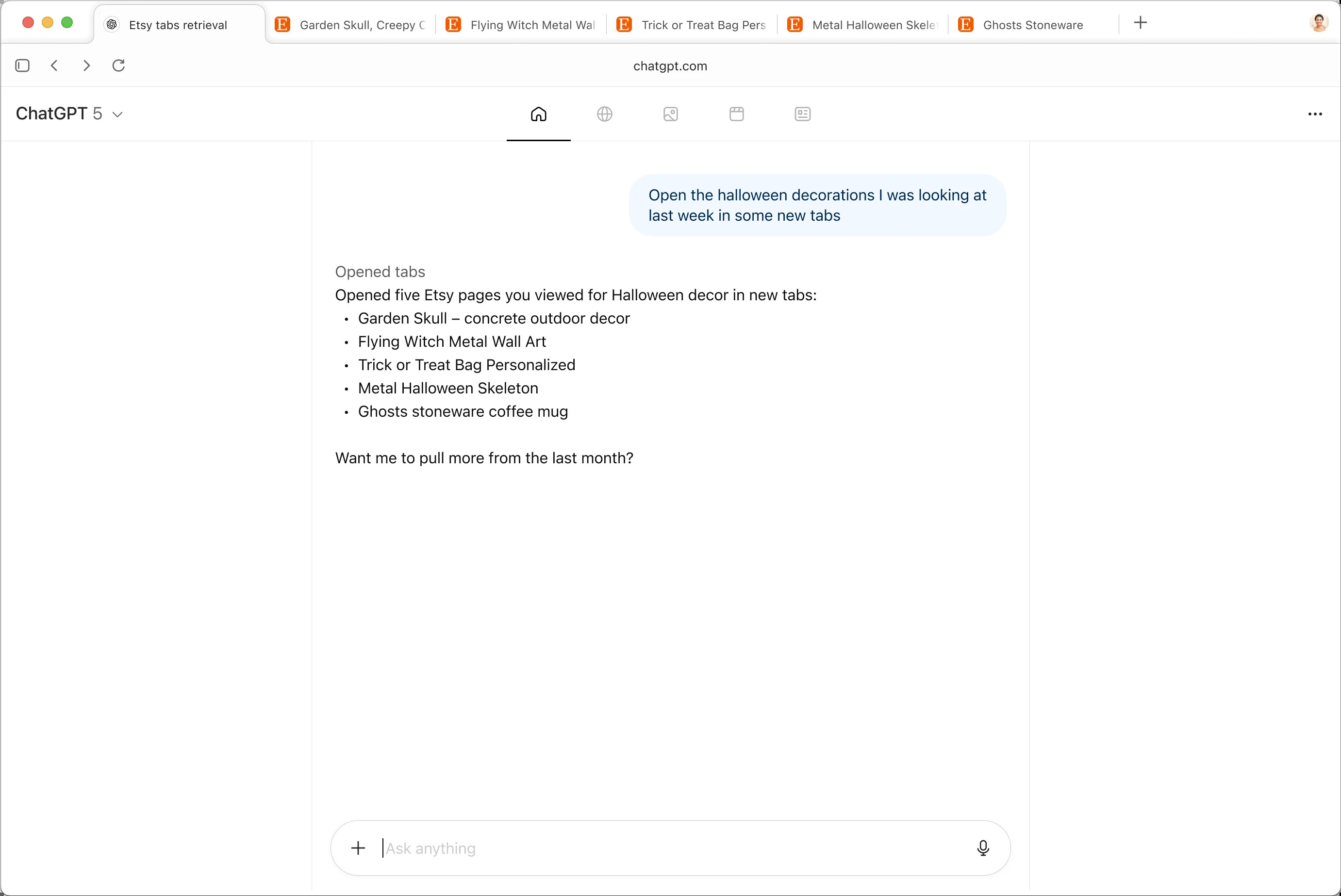The image size is (1341, 896).
Task: Click the user's halloween decorations message bubble
Action: click(817, 205)
